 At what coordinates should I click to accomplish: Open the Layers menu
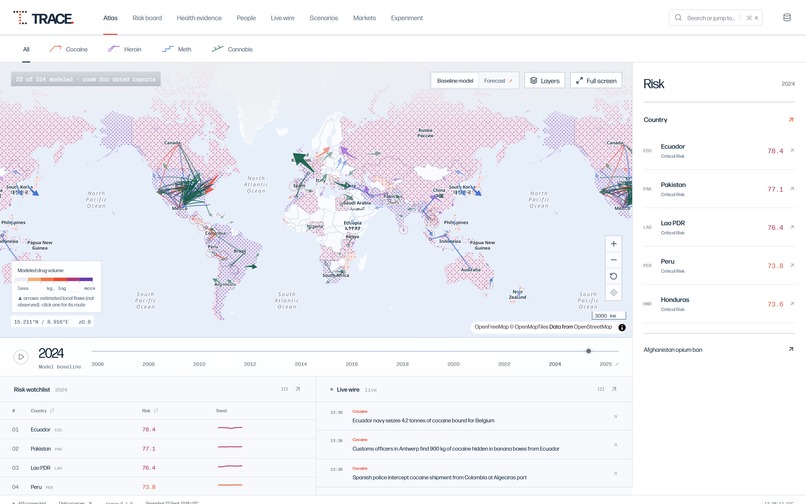[x=544, y=81]
